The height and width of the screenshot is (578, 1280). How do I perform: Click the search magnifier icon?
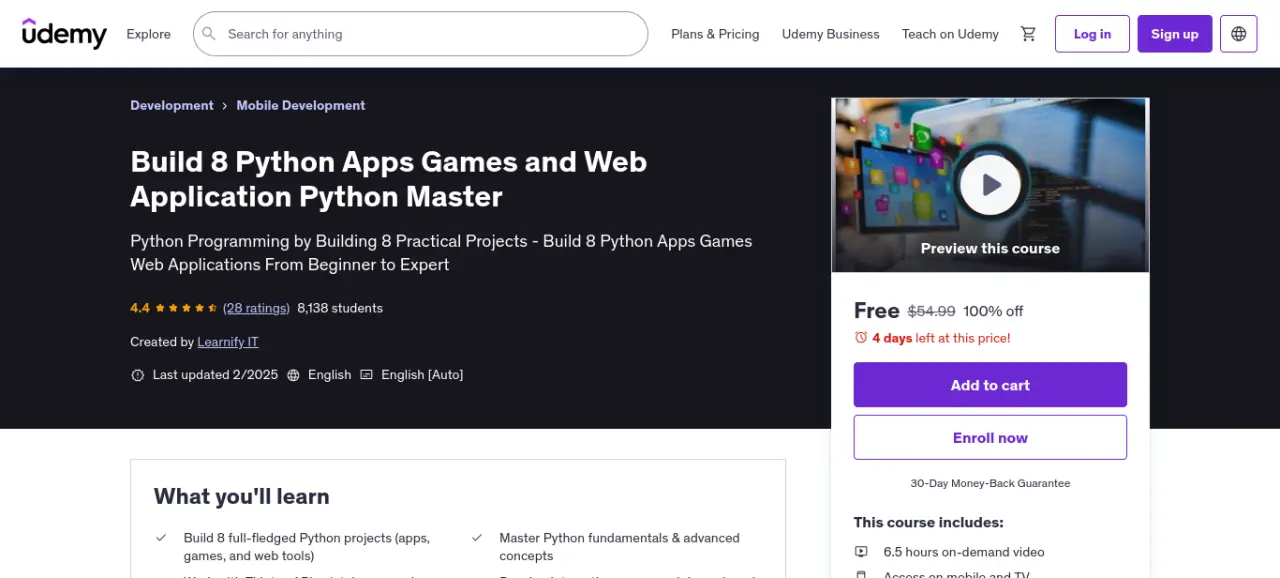coord(209,34)
